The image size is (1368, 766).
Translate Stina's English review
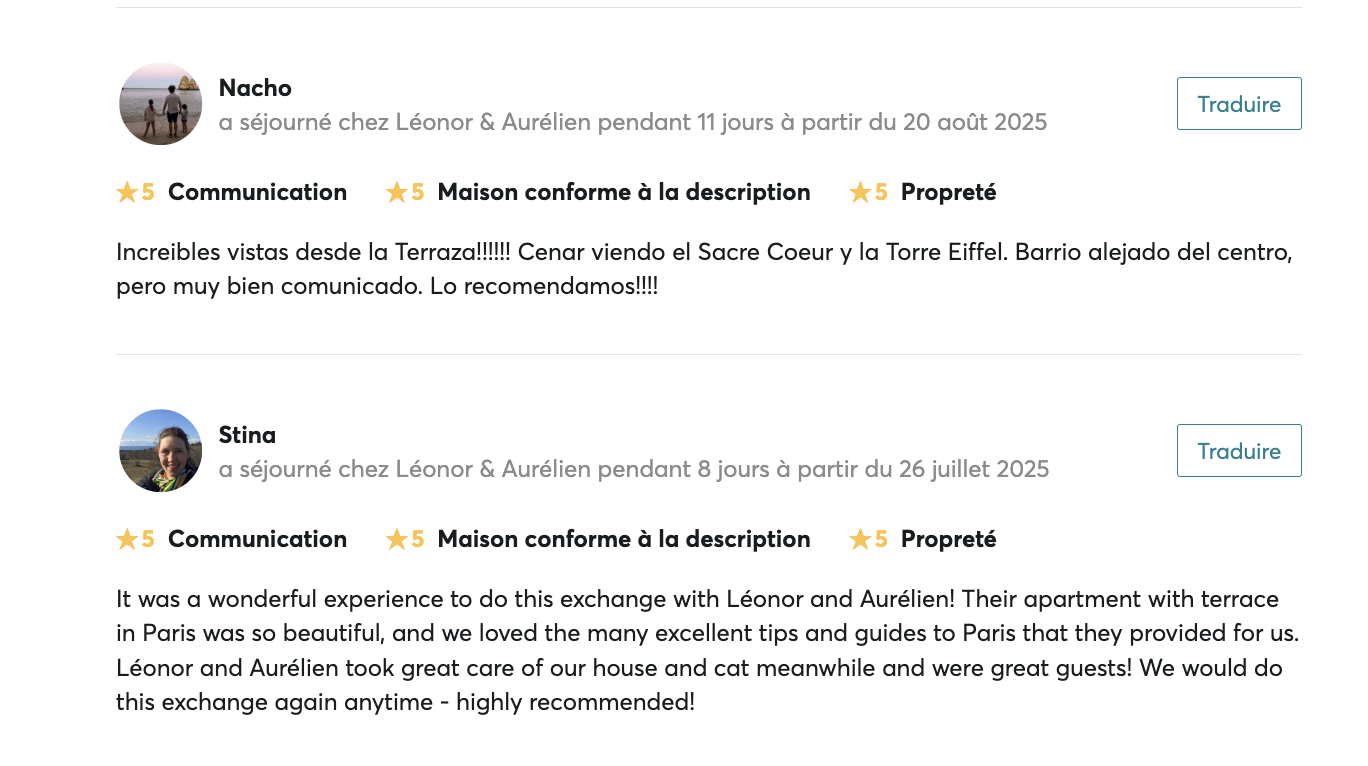coord(1238,451)
